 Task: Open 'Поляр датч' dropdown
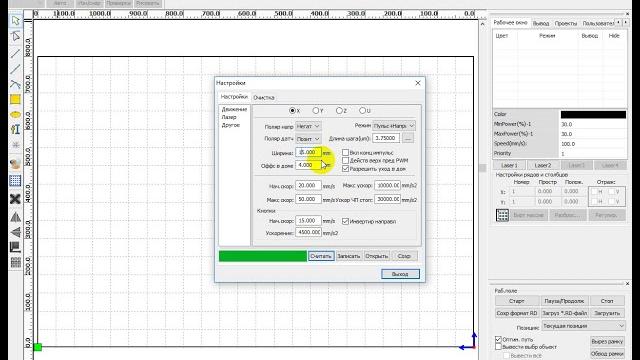coord(308,139)
